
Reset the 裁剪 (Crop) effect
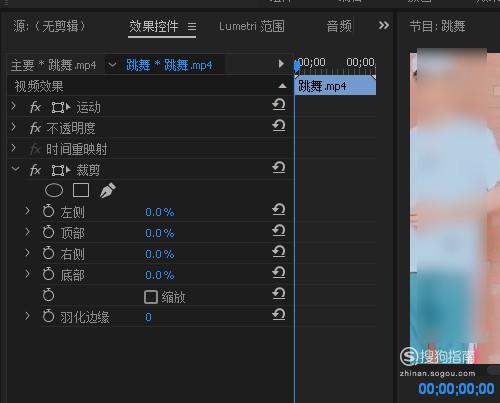pyautogui.click(x=279, y=167)
